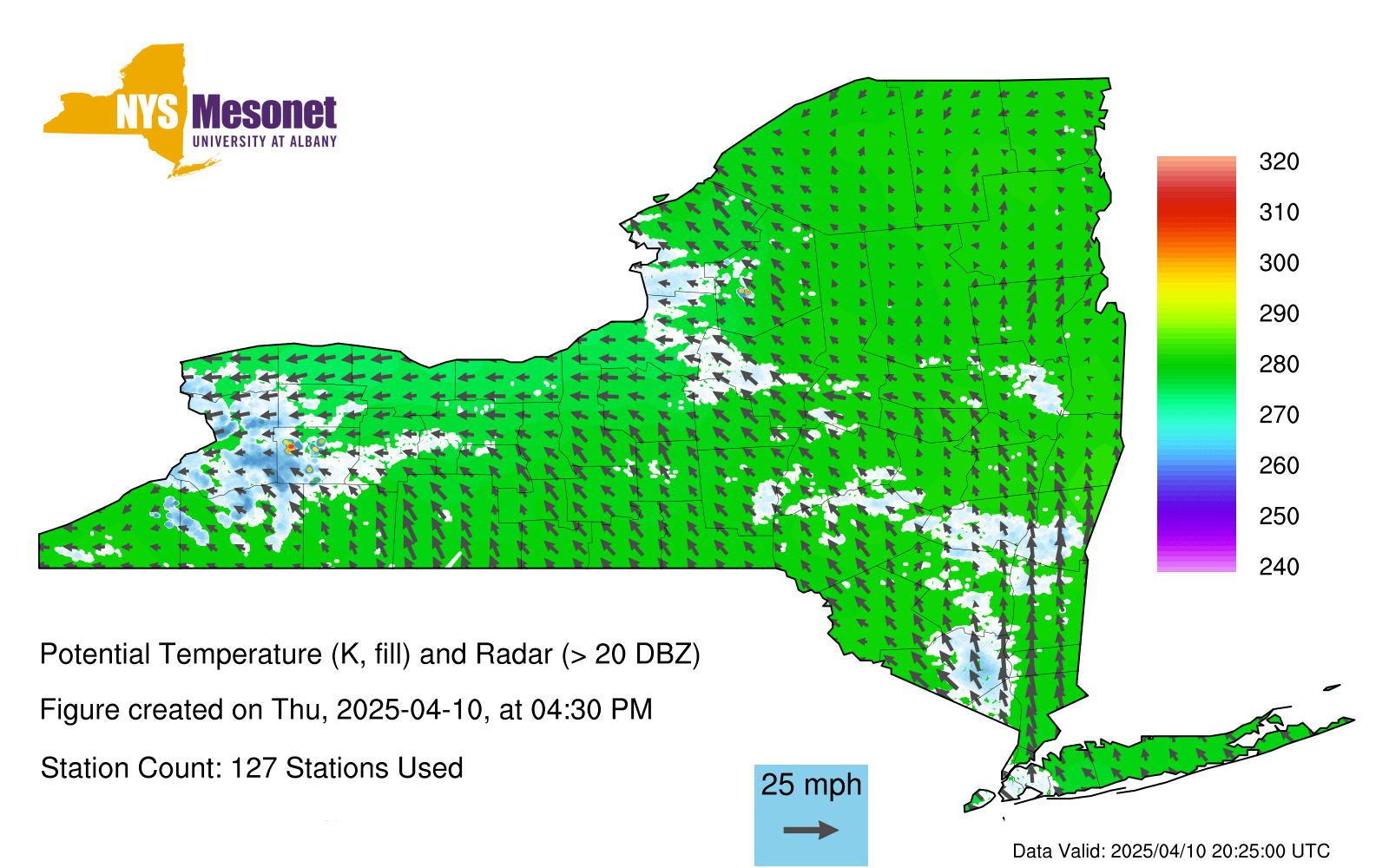Click the wind scale arrow under 25 mph
1389x868 pixels.
point(811,831)
